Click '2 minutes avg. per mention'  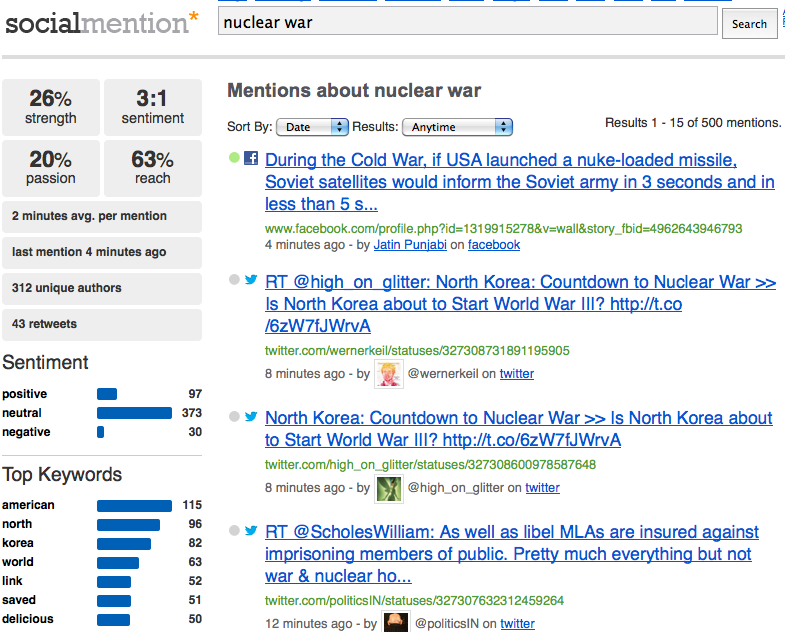[x=102, y=216]
